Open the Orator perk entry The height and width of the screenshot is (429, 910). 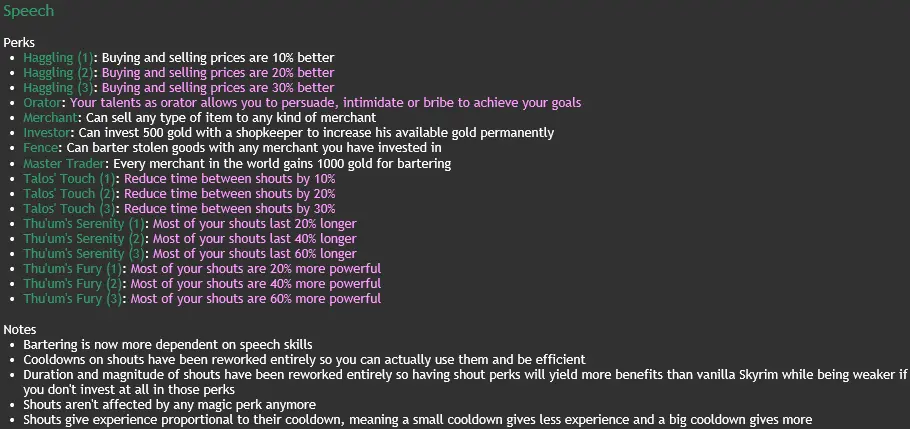(42, 103)
